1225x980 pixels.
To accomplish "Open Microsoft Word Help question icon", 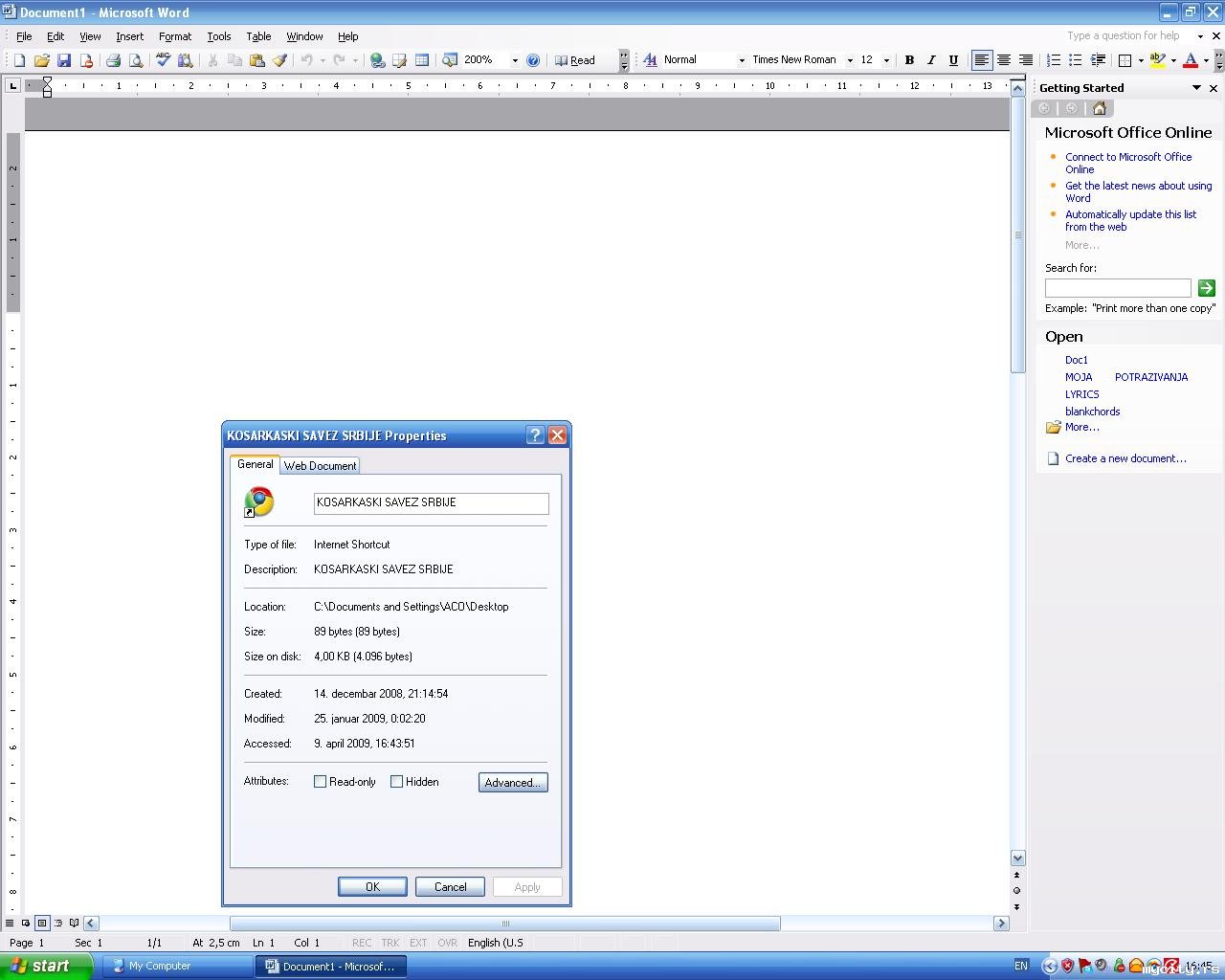I will click(533, 60).
